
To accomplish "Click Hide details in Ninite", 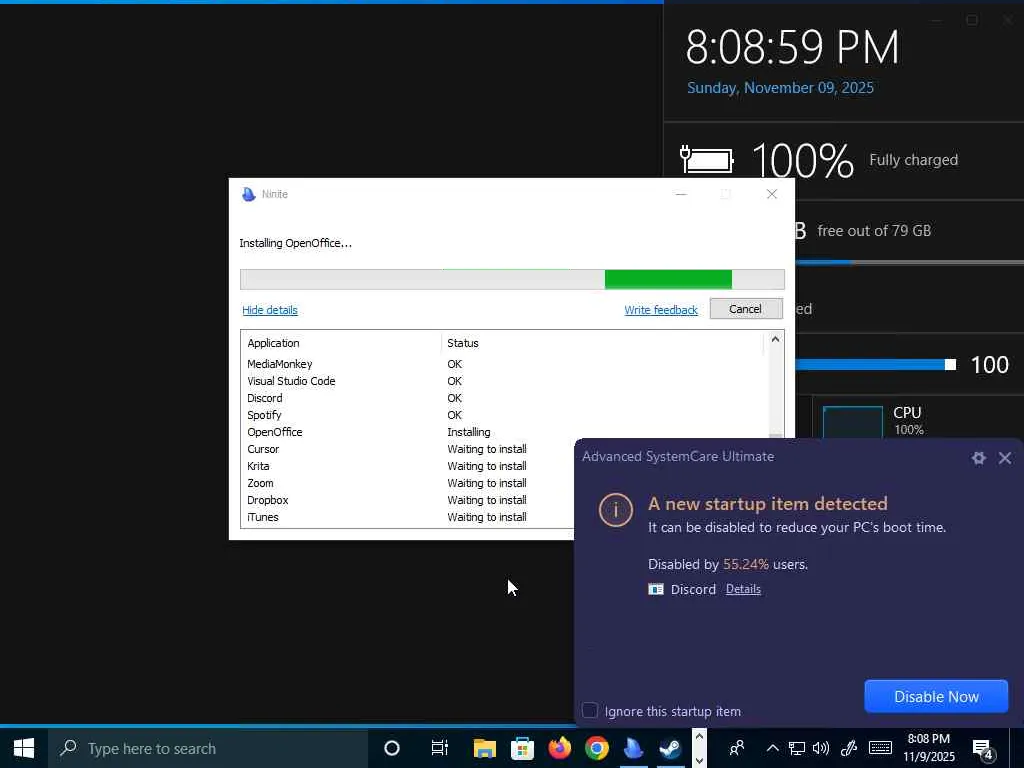I will click(x=270, y=310).
